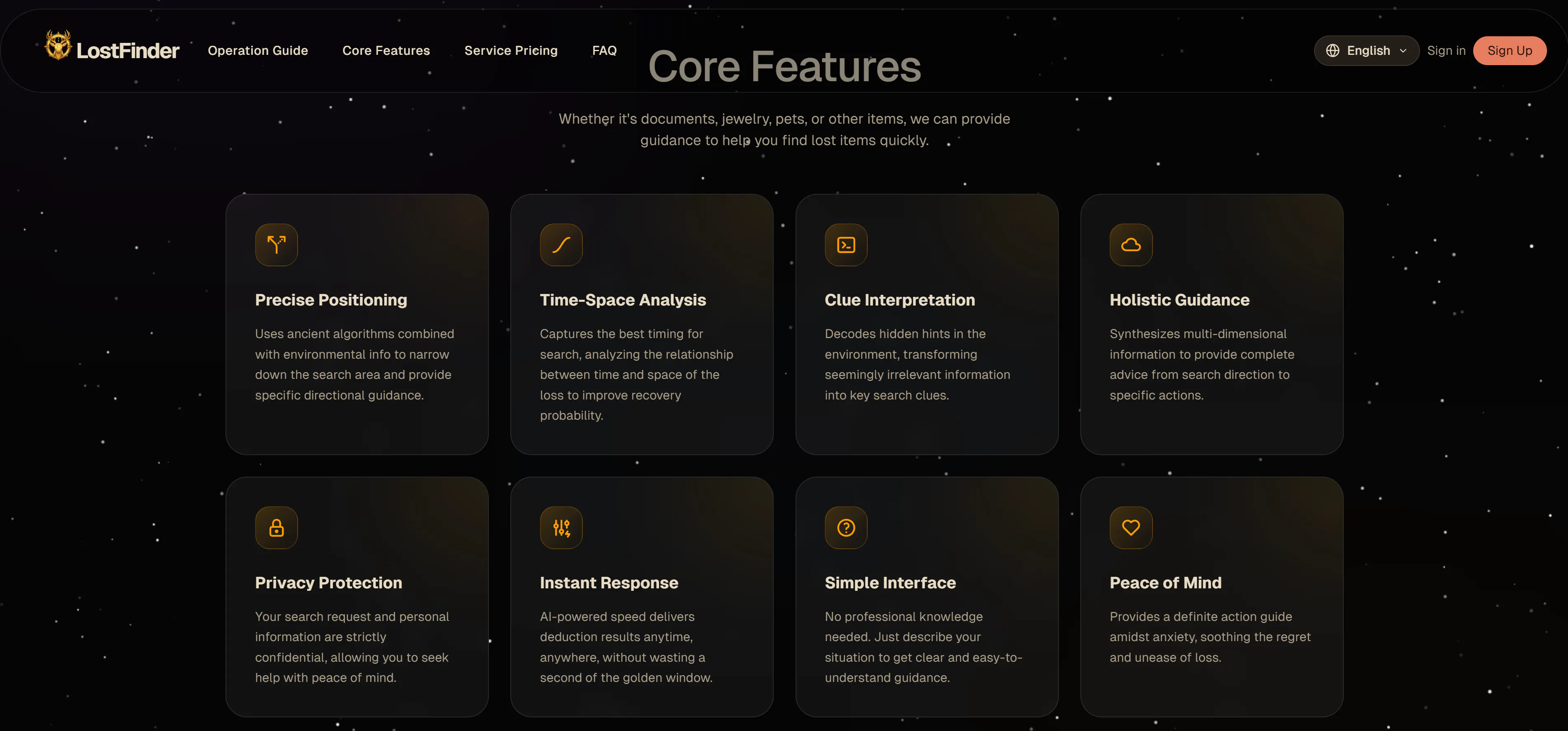The image size is (1568, 731).
Task: Click the terminal icon above Clue Interpretation
Action: tap(846, 244)
